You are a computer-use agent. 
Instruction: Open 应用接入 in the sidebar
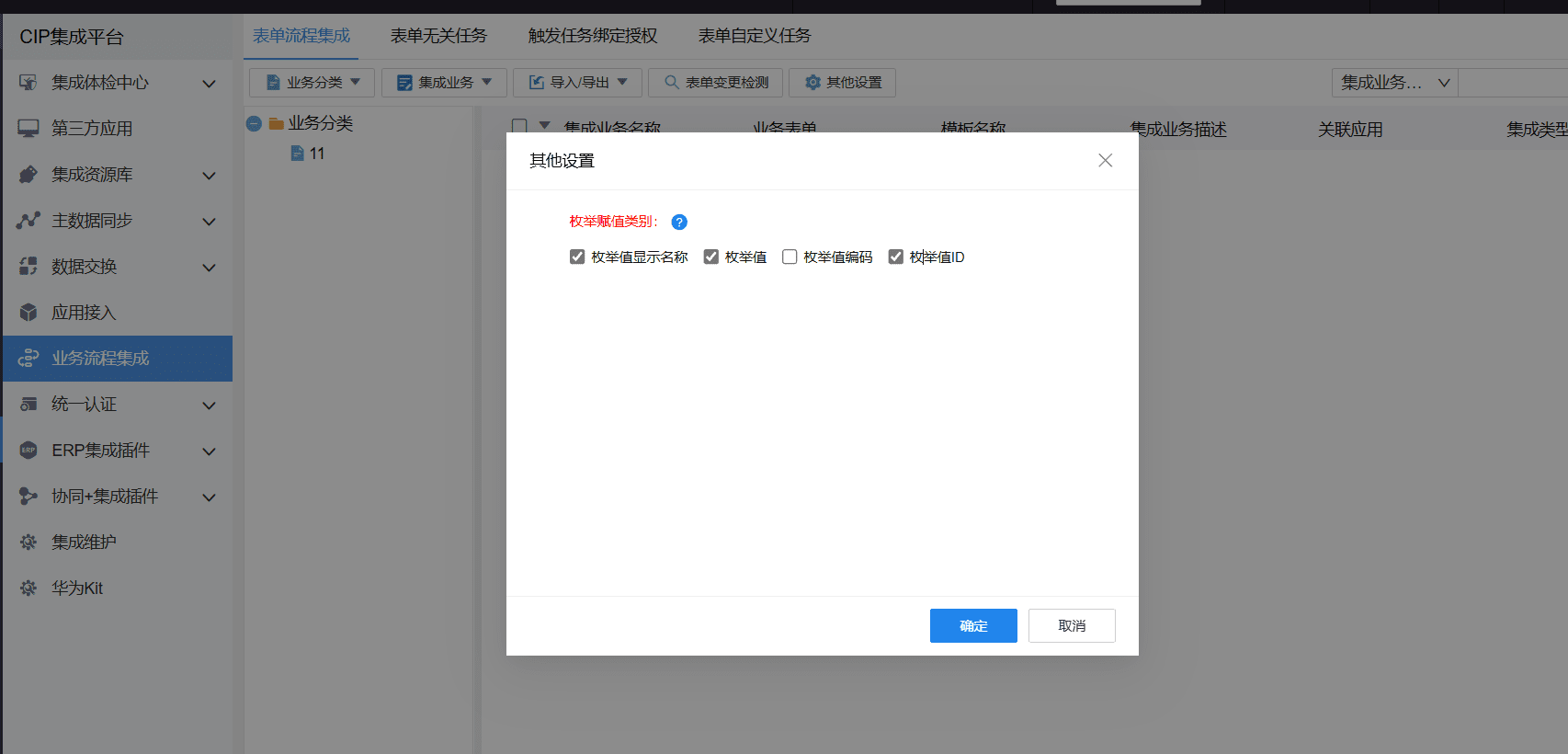click(118, 313)
